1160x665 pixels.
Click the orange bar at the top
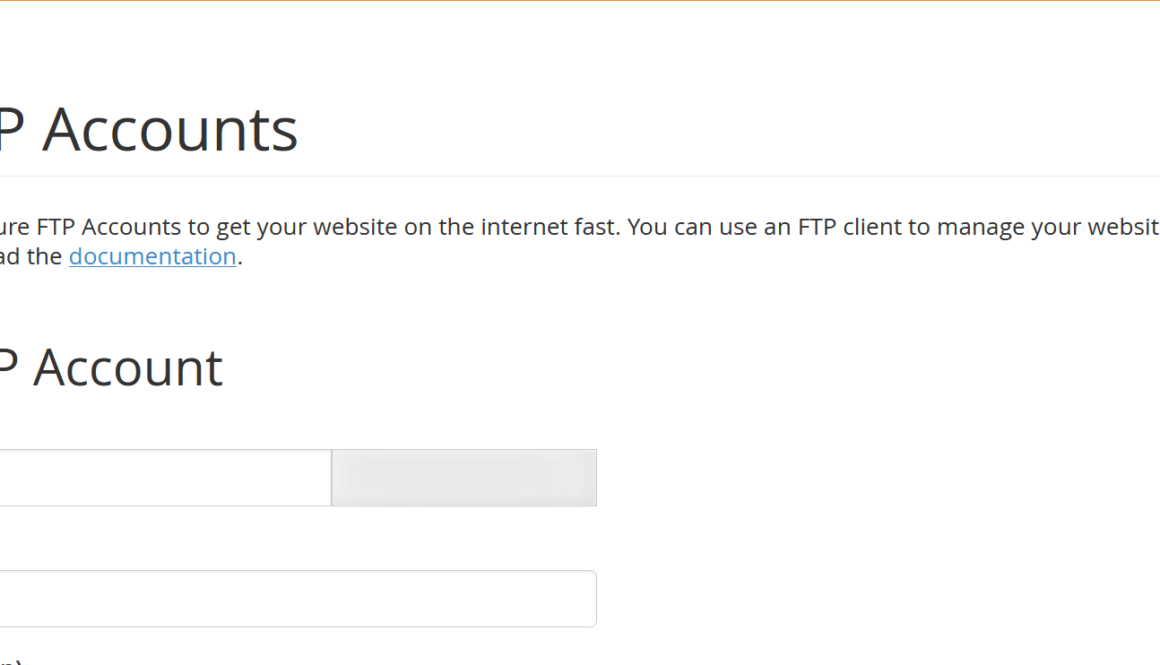[x=580, y=3]
